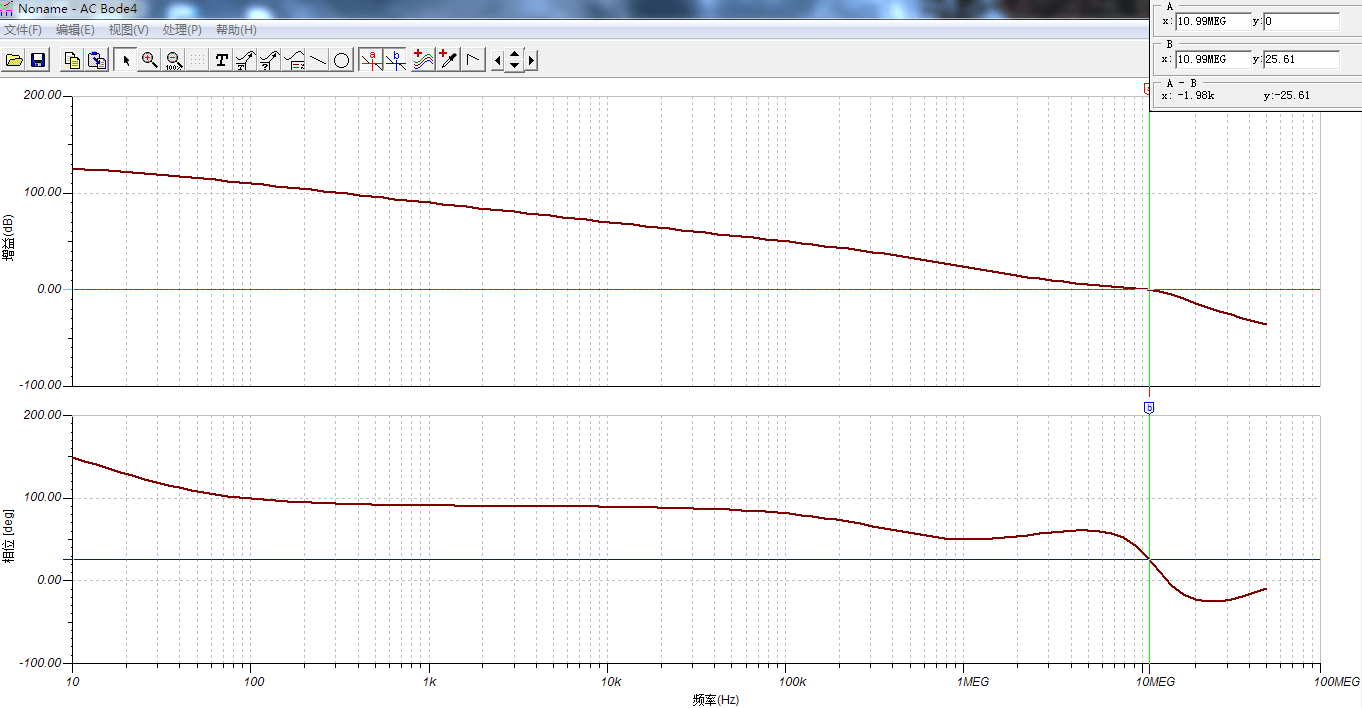Click the 增益(dB) axis label

[8, 238]
